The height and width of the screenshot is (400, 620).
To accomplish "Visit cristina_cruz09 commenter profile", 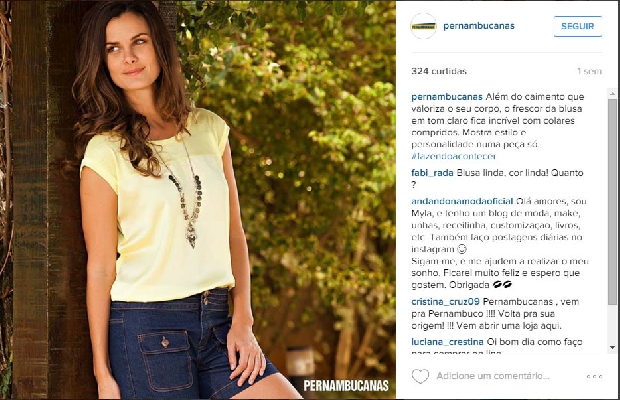I will pyautogui.click(x=445, y=302).
